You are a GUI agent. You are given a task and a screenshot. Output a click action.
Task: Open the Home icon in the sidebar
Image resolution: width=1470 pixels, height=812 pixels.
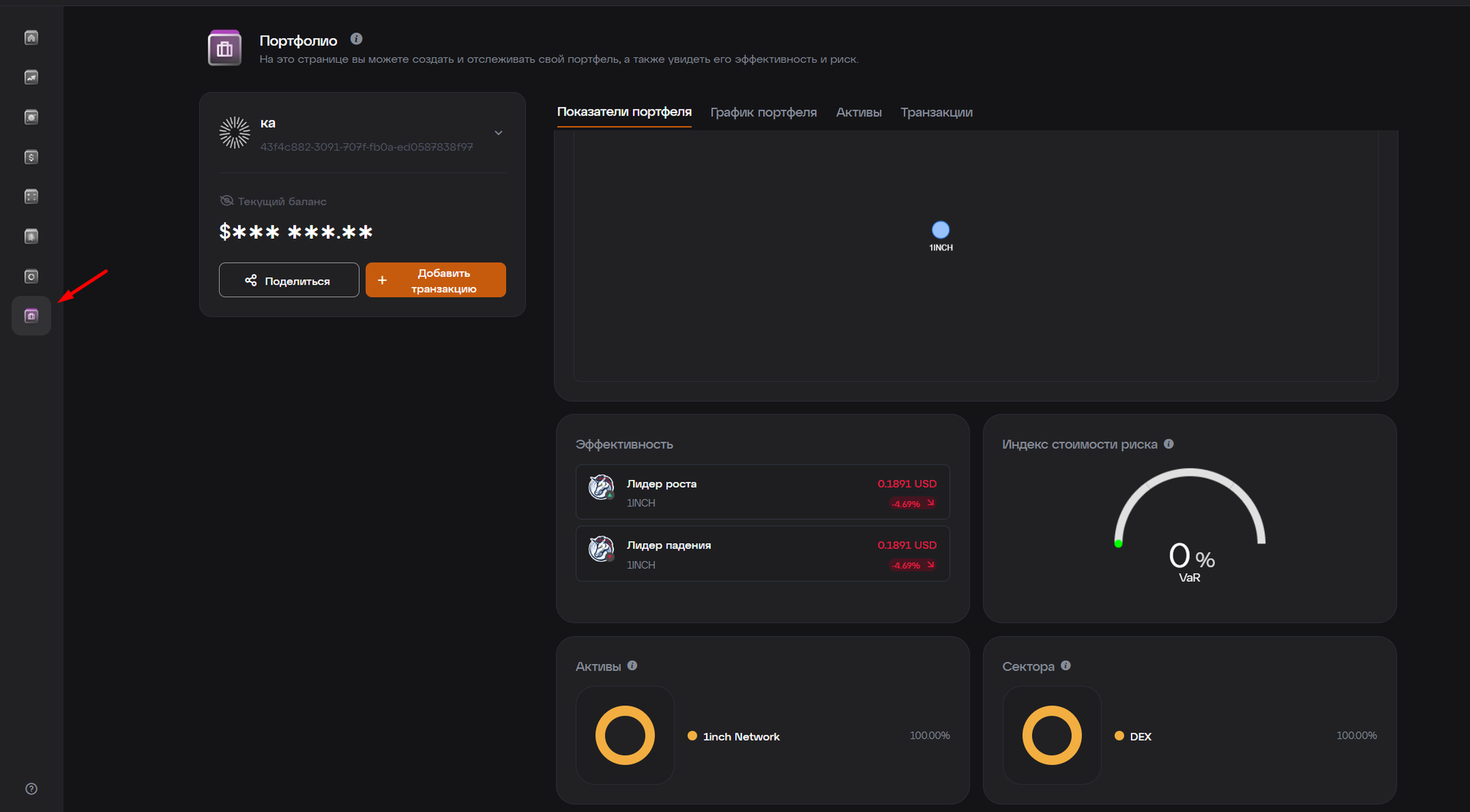click(x=31, y=38)
